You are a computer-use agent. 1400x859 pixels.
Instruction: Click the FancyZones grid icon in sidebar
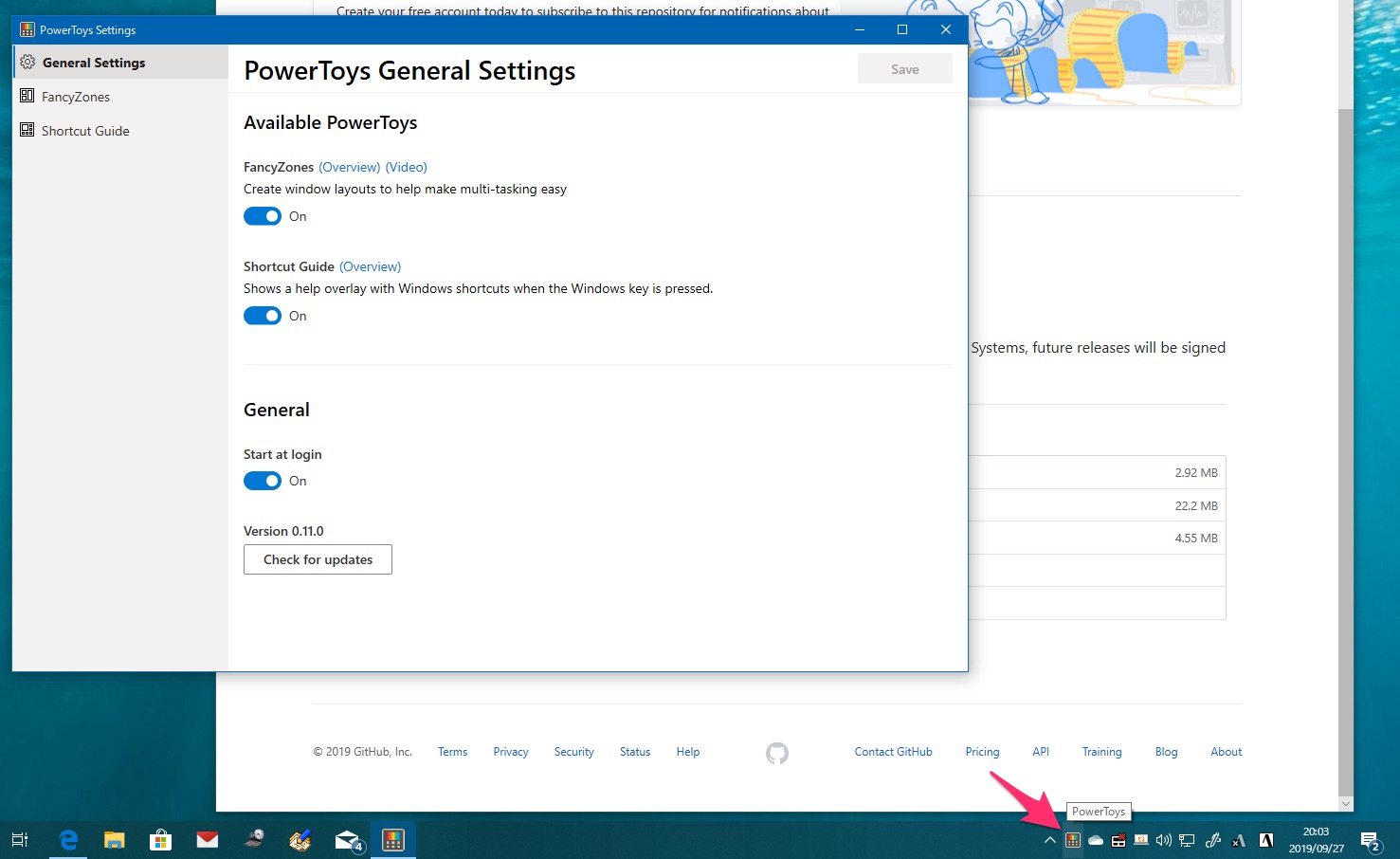tap(27, 96)
